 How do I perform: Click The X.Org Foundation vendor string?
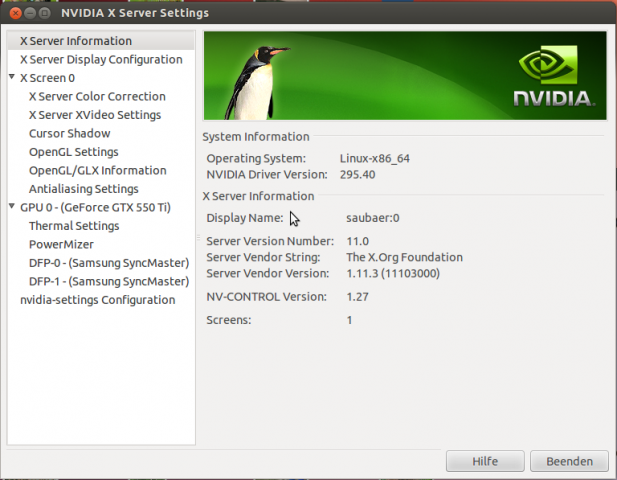tap(404, 257)
